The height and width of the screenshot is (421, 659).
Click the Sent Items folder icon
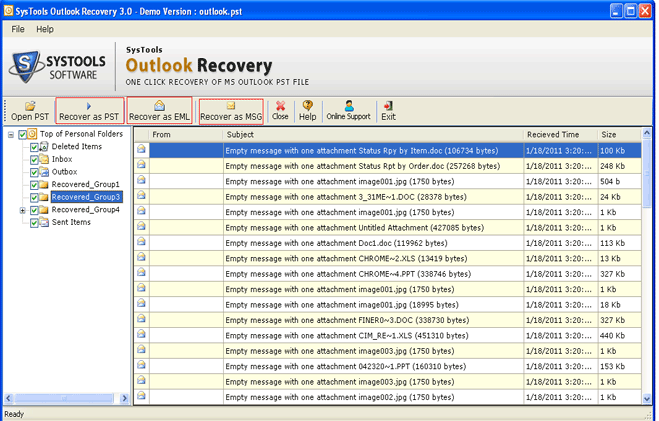click(44, 222)
